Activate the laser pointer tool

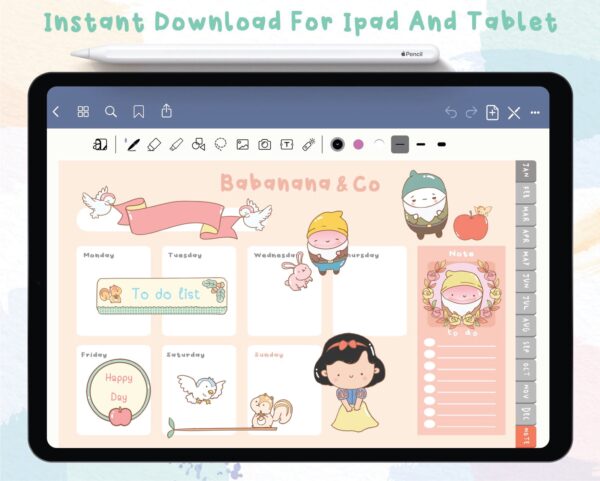click(309, 145)
